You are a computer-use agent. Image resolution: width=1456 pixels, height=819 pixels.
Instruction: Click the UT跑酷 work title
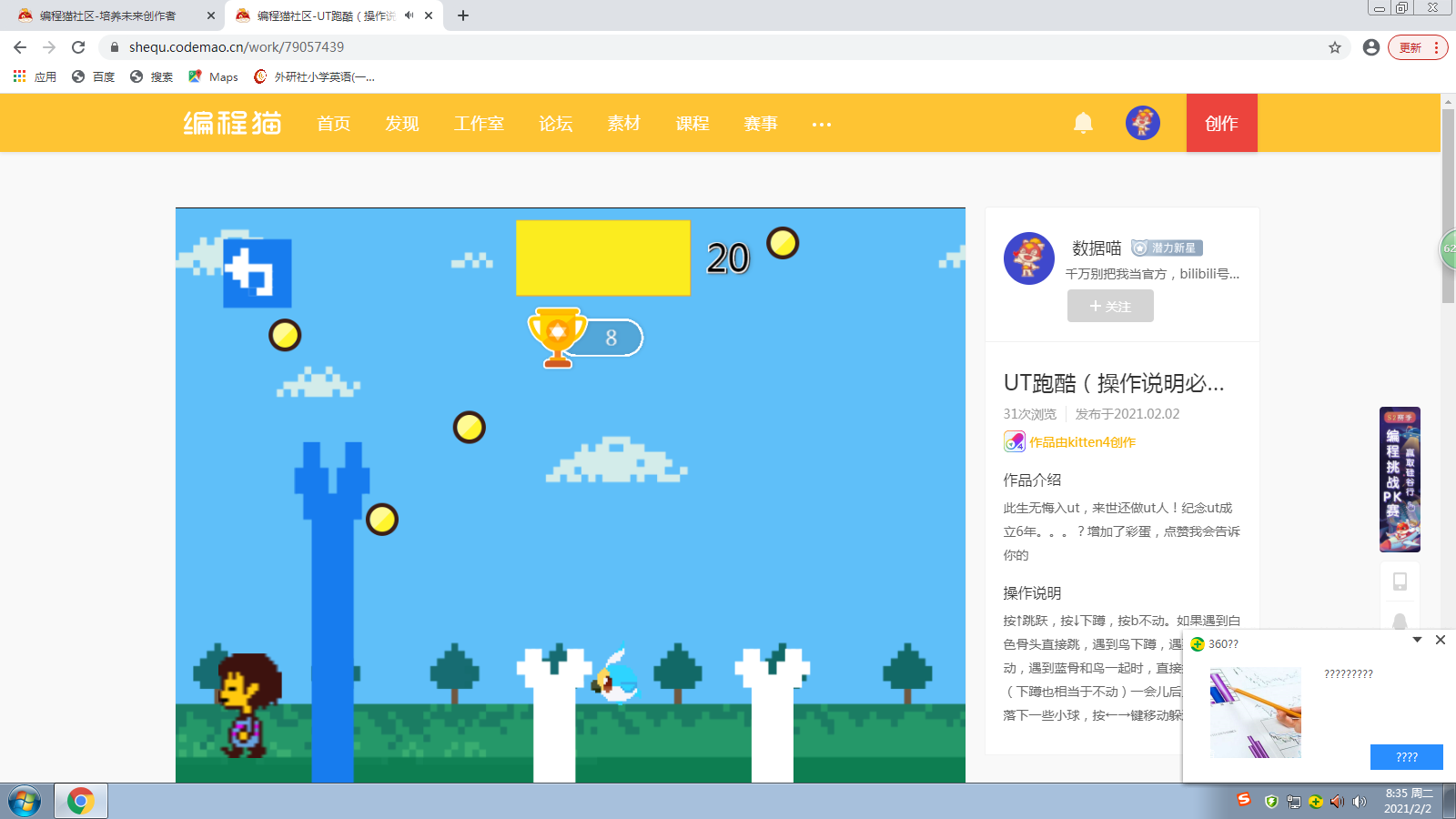(1114, 383)
